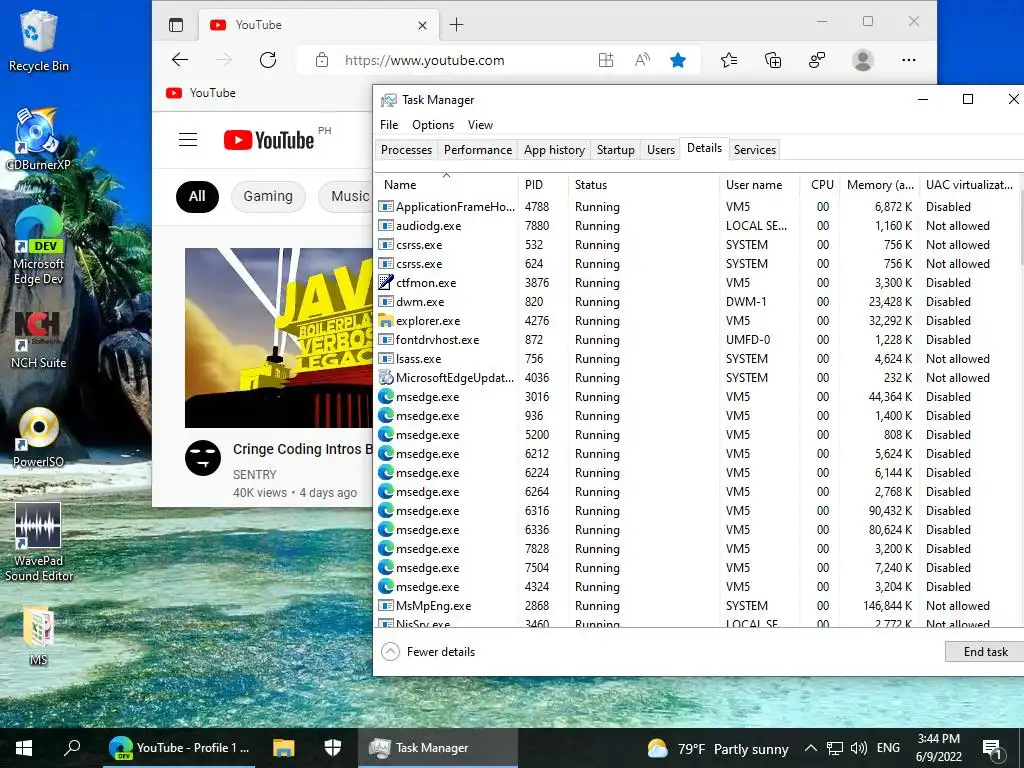Open taskbar search
The width and height of the screenshot is (1024, 768).
click(x=72, y=748)
